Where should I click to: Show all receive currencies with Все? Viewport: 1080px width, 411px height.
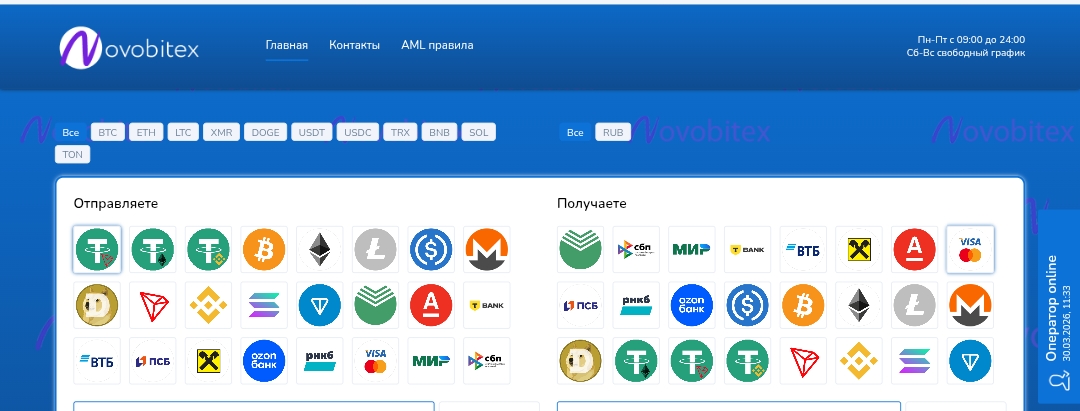(x=575, y=132)
